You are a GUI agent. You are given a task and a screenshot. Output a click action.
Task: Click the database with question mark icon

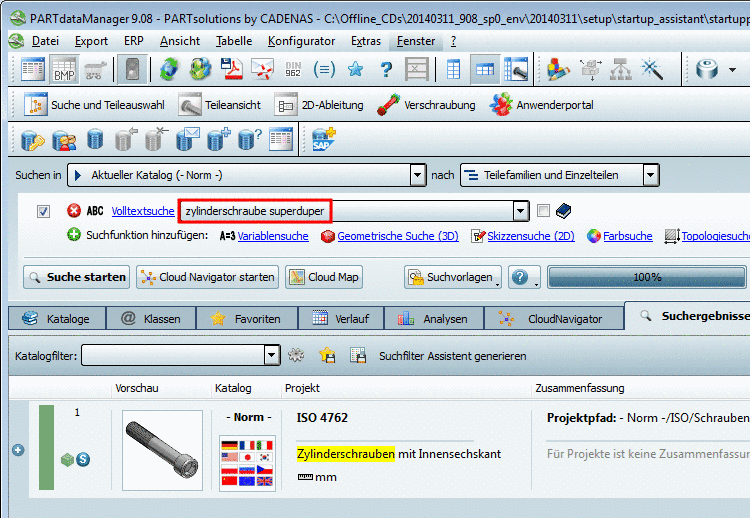click(250, 140)
